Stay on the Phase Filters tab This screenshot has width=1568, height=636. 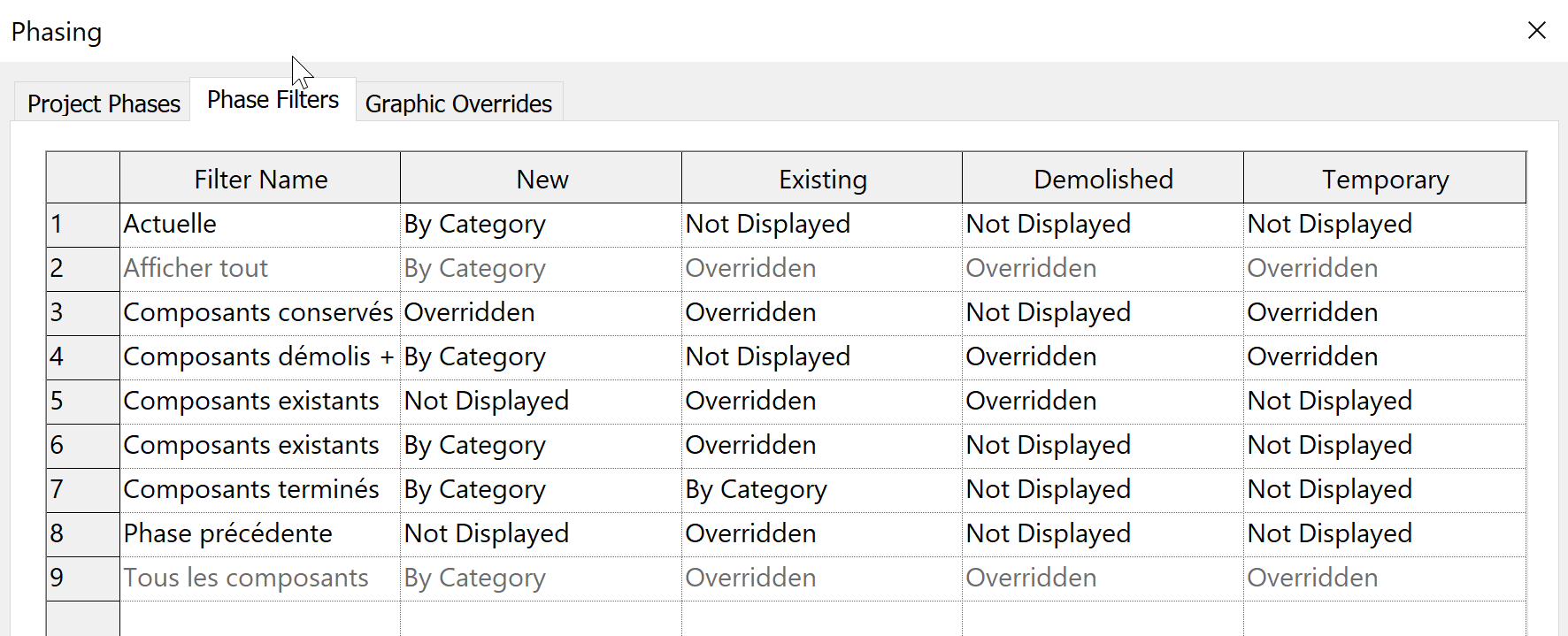tap(272, 99)
